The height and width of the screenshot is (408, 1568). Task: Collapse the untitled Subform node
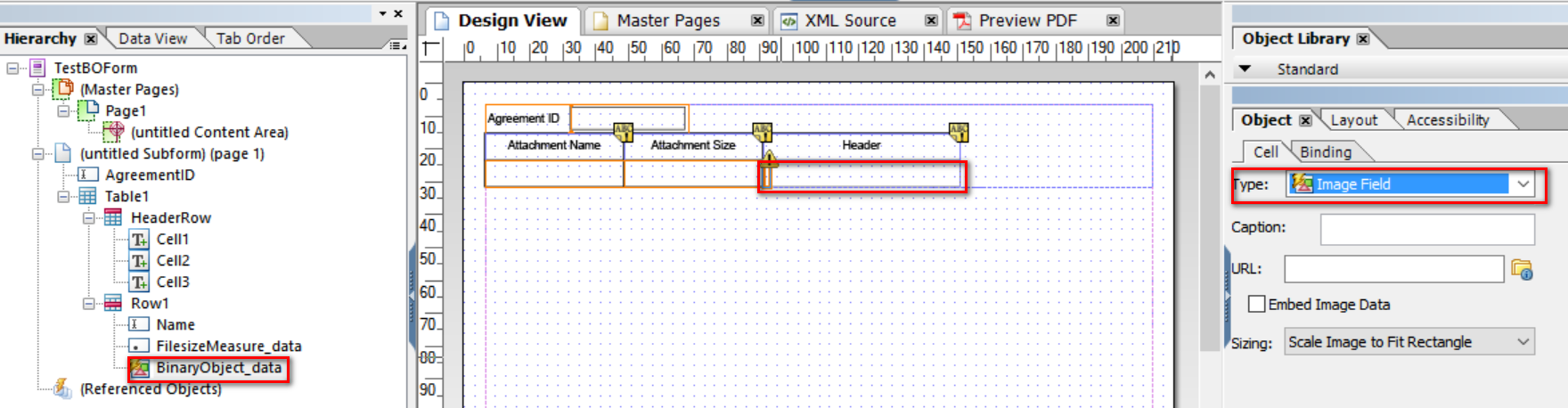[38, 153]
